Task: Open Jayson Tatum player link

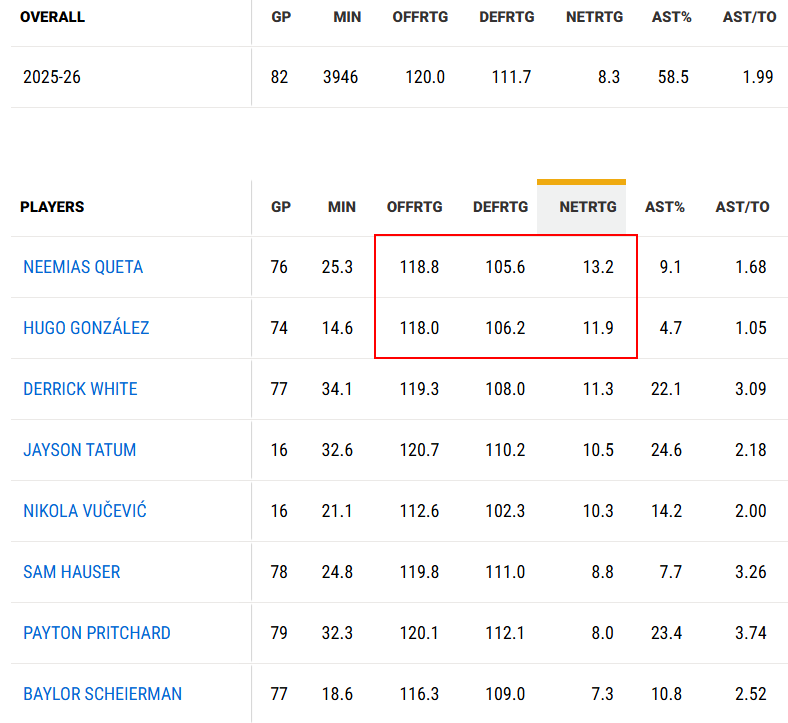Action: 79,450
